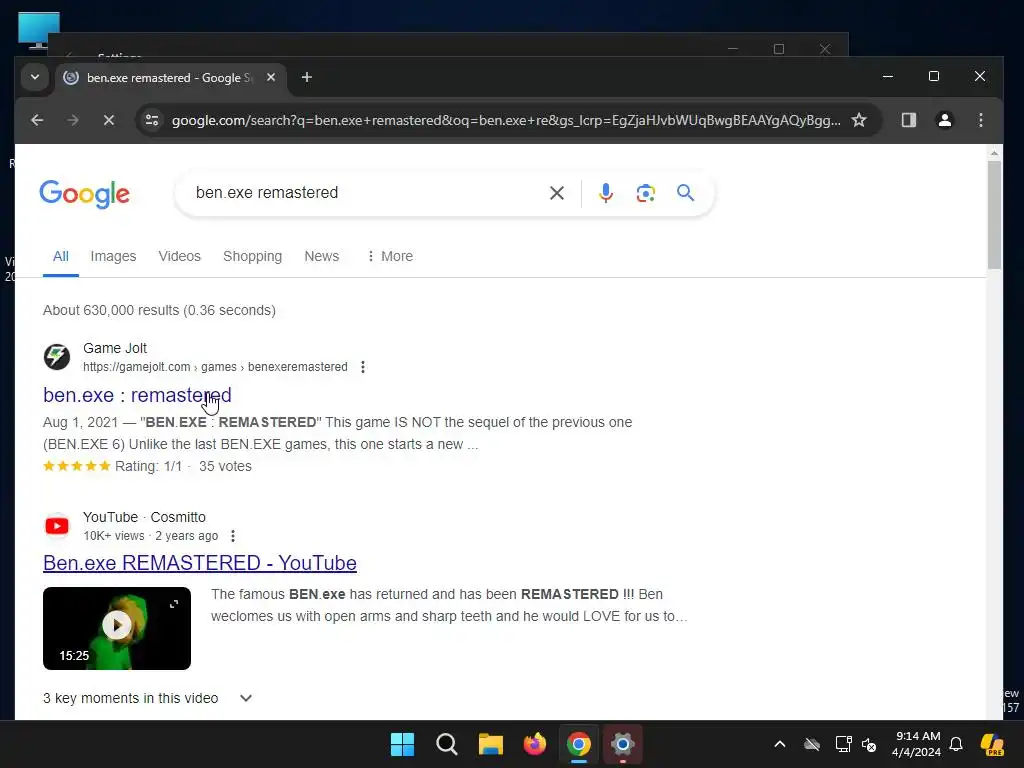Expand 3 key moments in this video

tap(148, 698)
